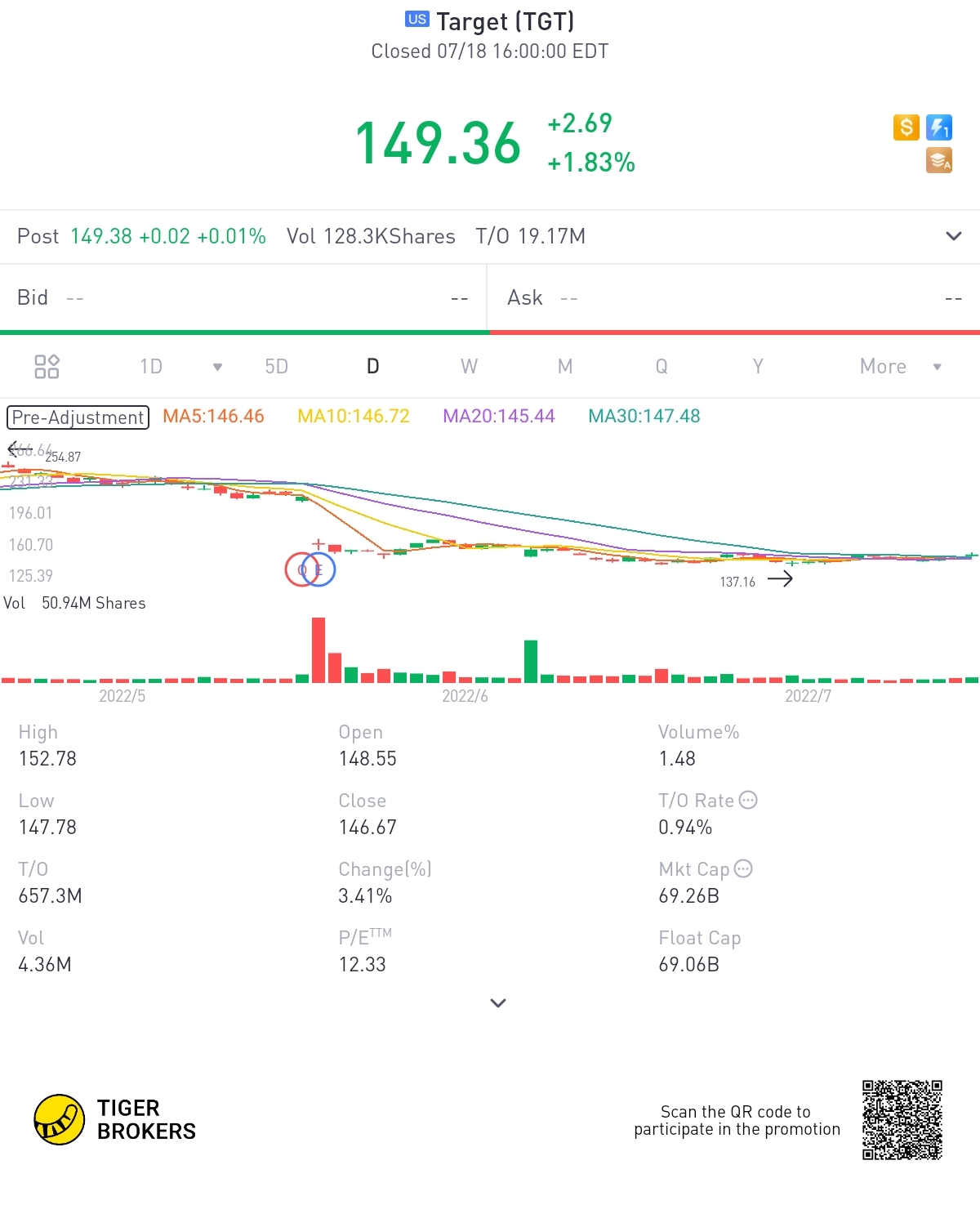Tap the MA20:145.44 indicator label
Image resolution: width=980 pixels, height=1214 pixels.
pyautogui.click(x=499, y=416)
